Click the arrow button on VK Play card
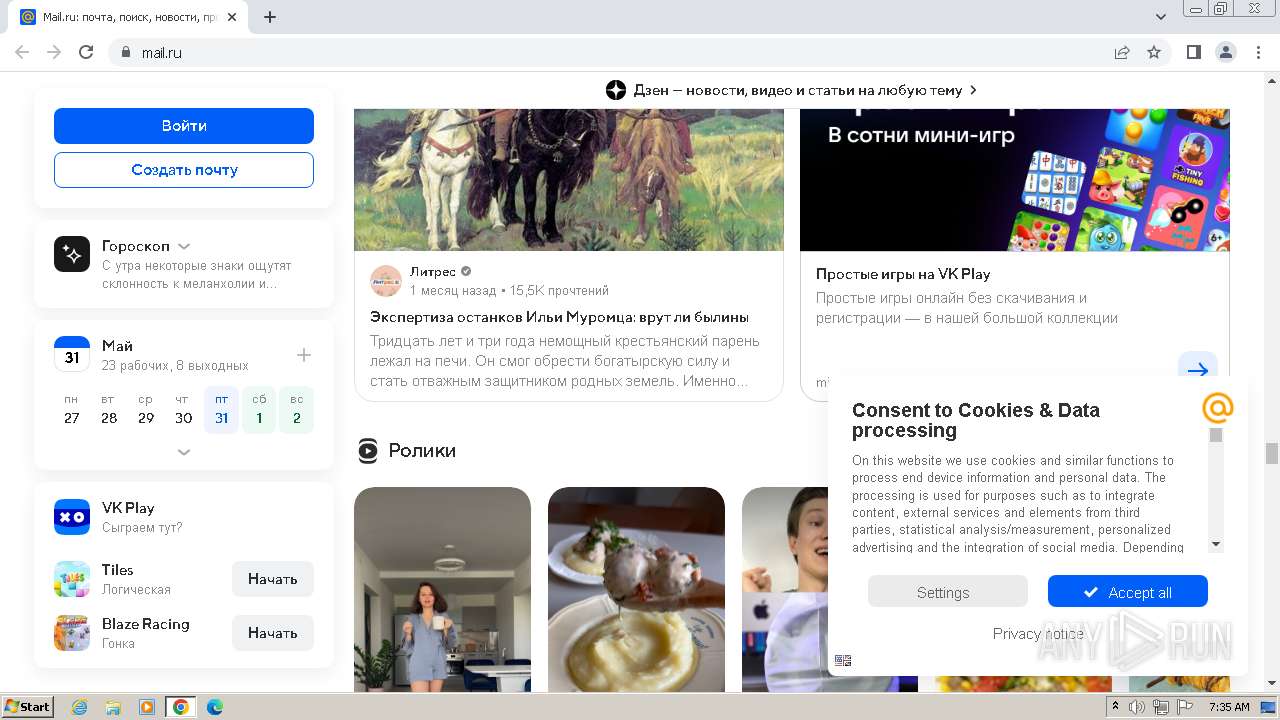The width and height of the screenshot is (1280, 720). pyautogui.click(x=1198, y=370)
